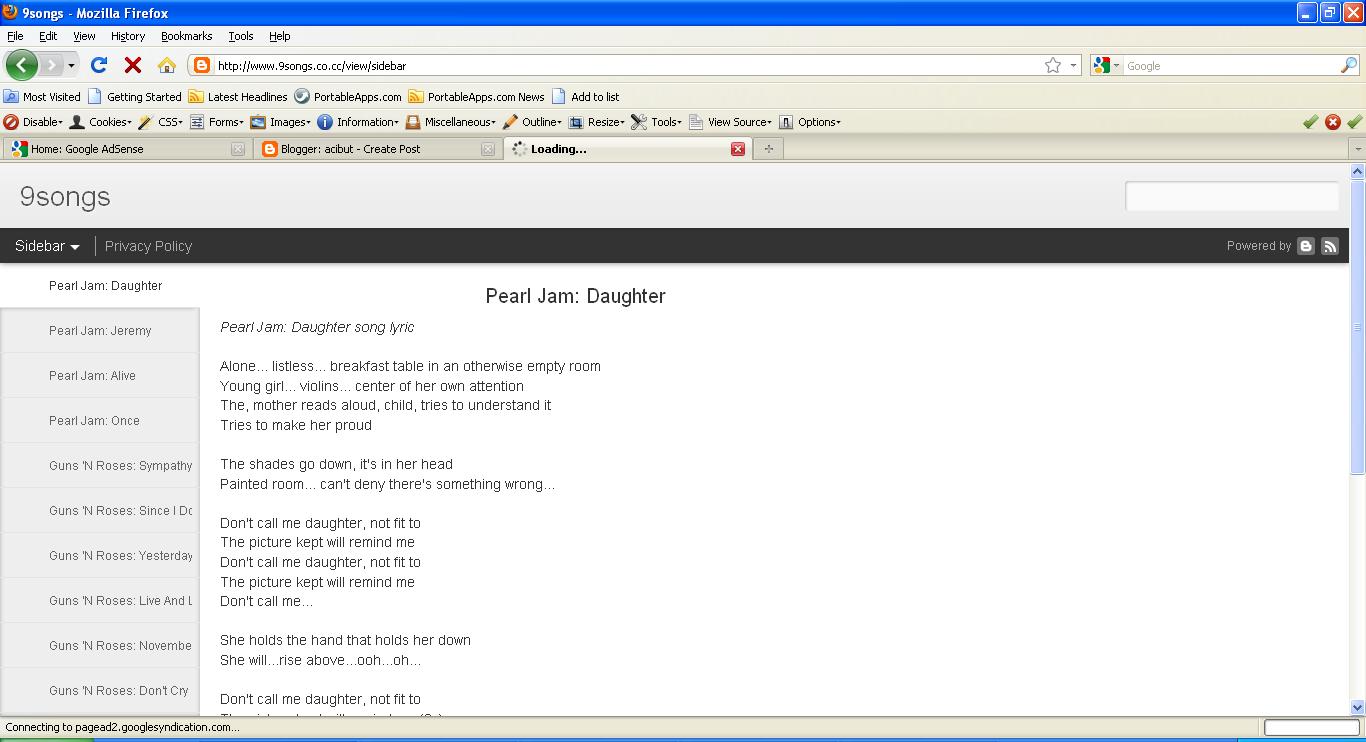Click the Pearl Jam: Daughter post title

click(x=575, y=296)
